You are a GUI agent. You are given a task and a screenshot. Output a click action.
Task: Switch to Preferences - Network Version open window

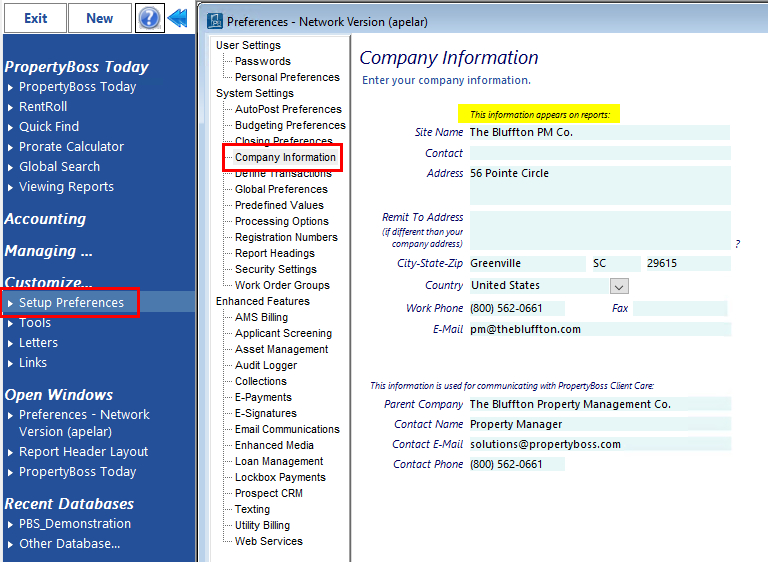coord(84,423)
